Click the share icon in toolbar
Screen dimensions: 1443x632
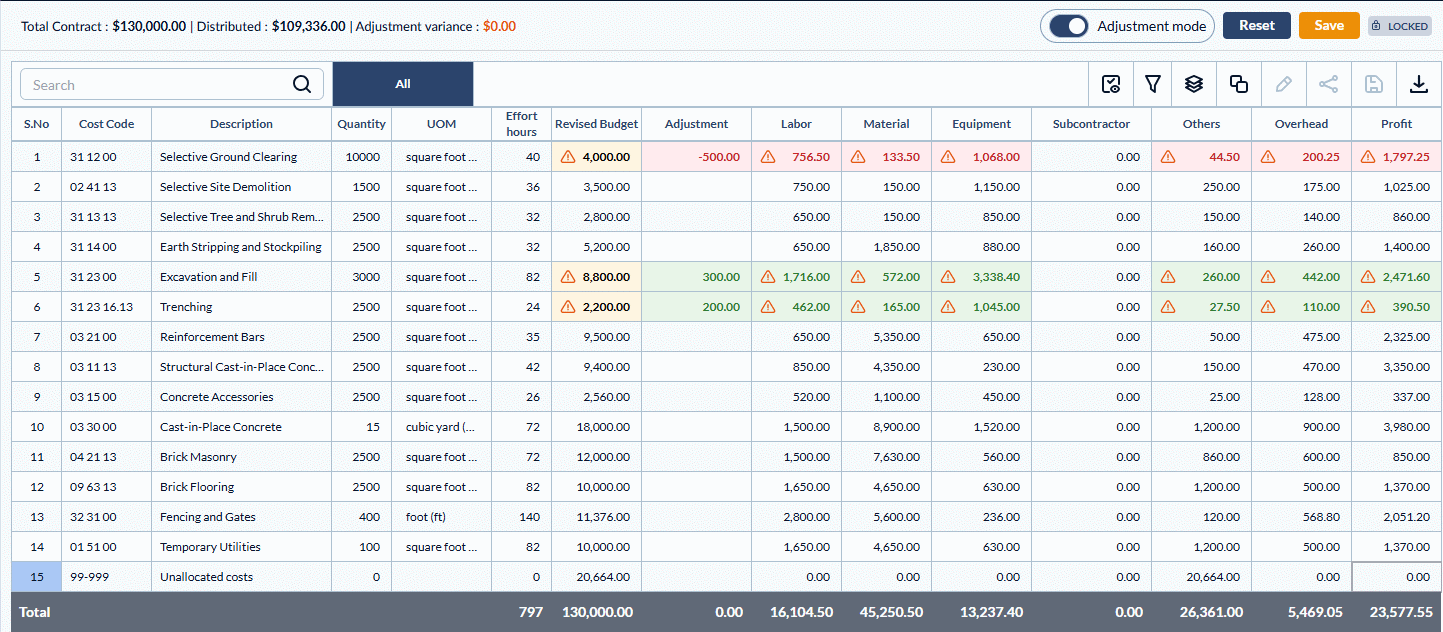point(1328,85)
